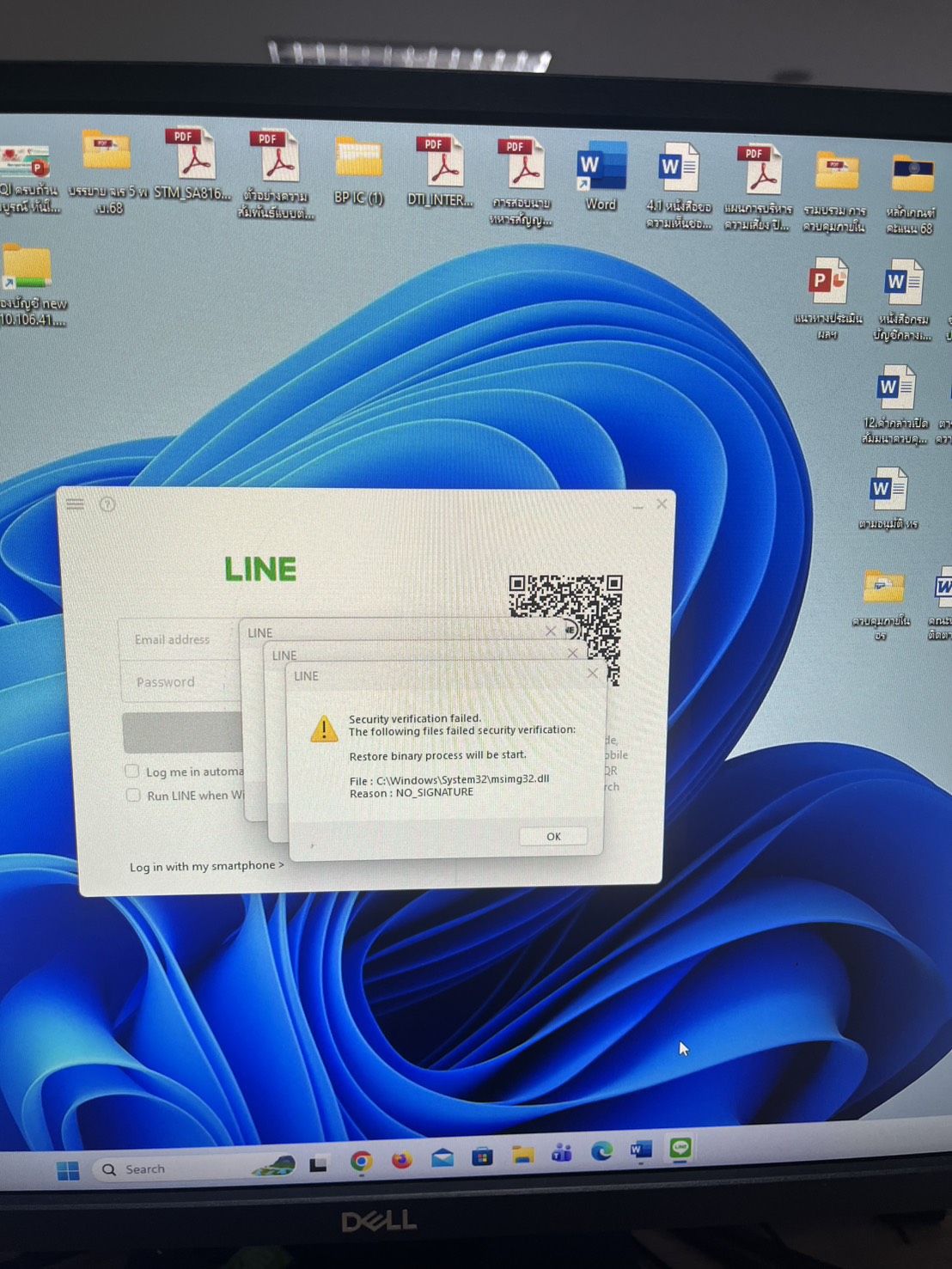The width and height of the screenshot is (952, 1269).
Task: Click the 'Security verification failed.' message text
Action: 415,718
